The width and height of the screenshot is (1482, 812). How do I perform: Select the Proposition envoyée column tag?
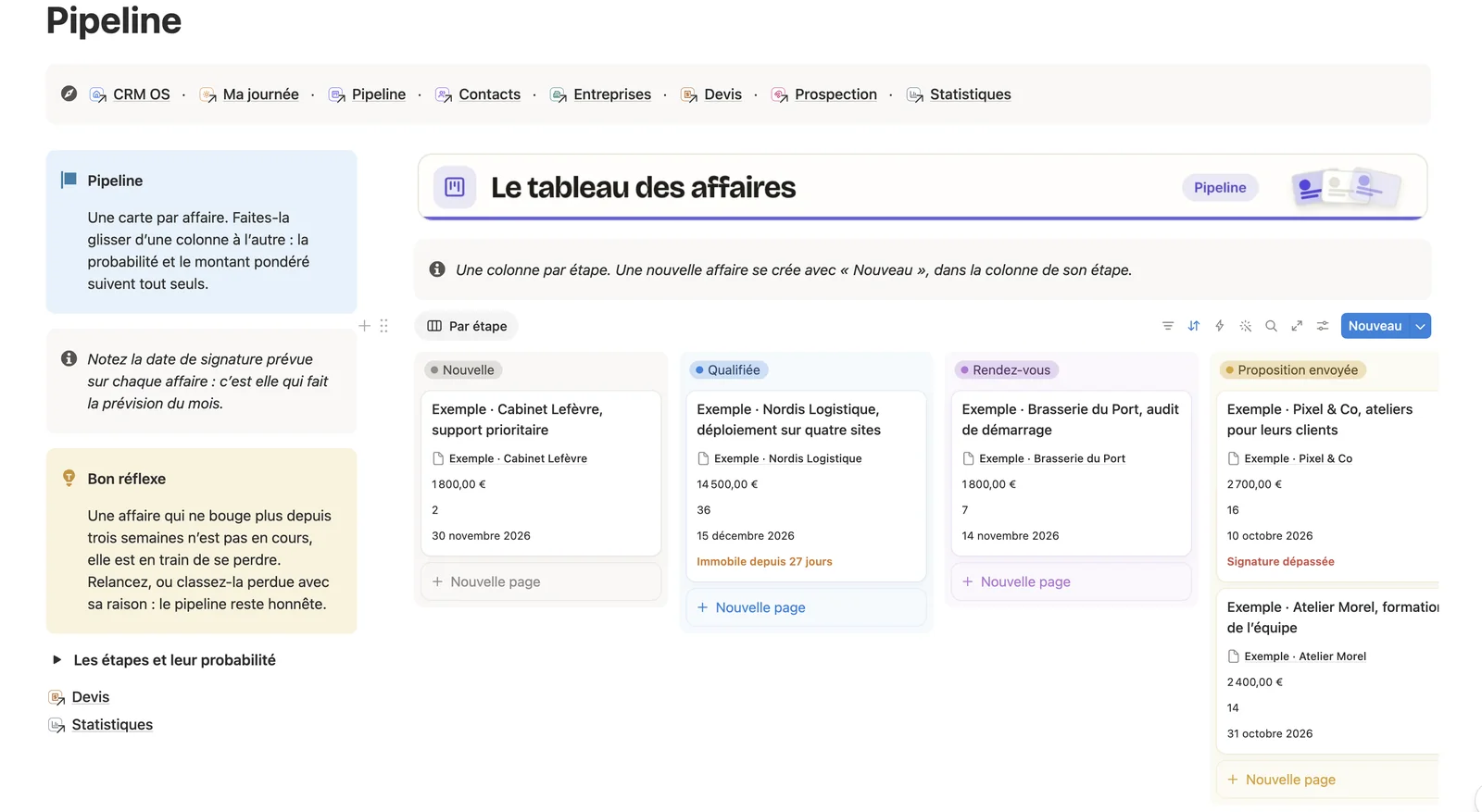(x=1293, y=369)
